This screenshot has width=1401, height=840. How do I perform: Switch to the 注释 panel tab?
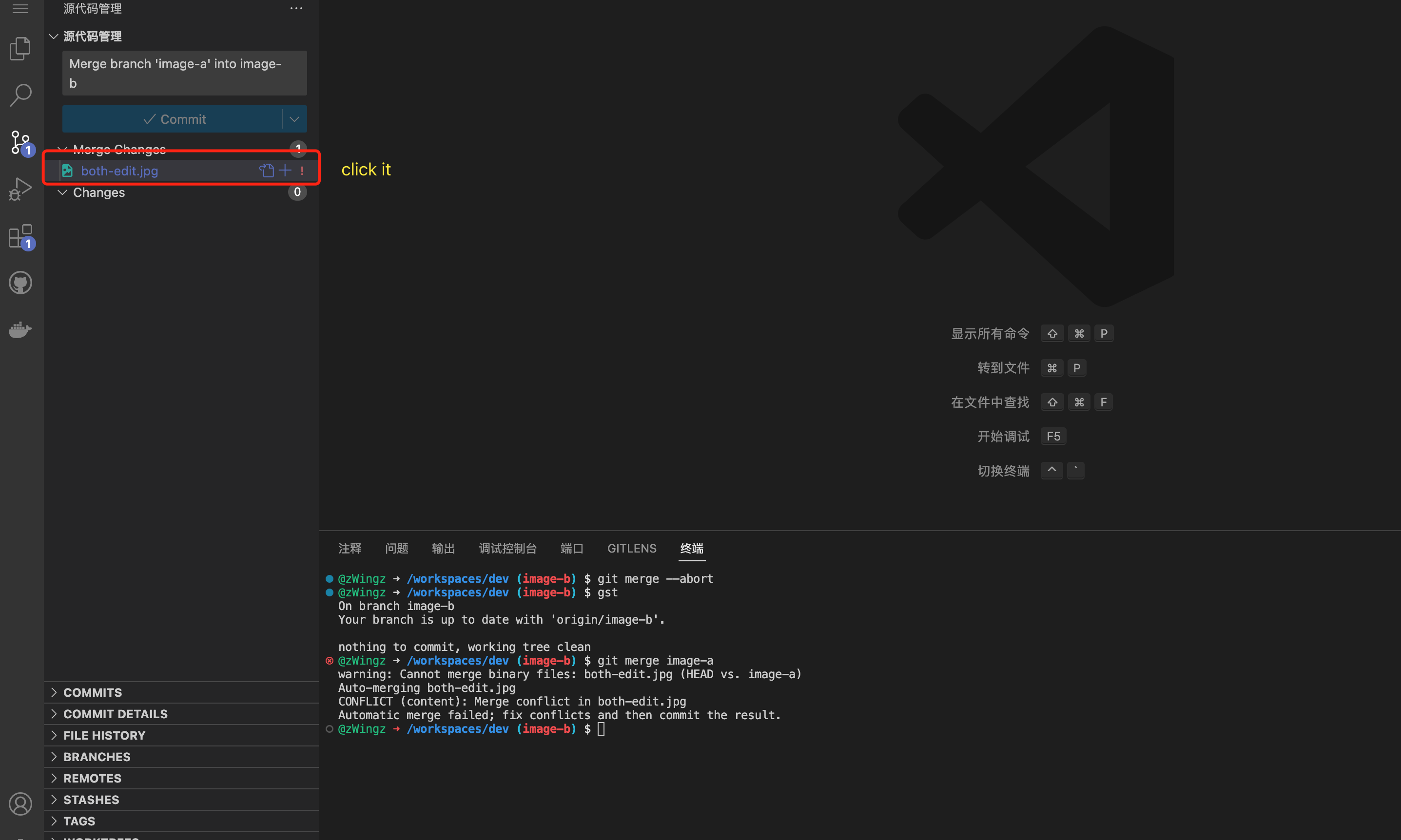(x=350, y=549)
